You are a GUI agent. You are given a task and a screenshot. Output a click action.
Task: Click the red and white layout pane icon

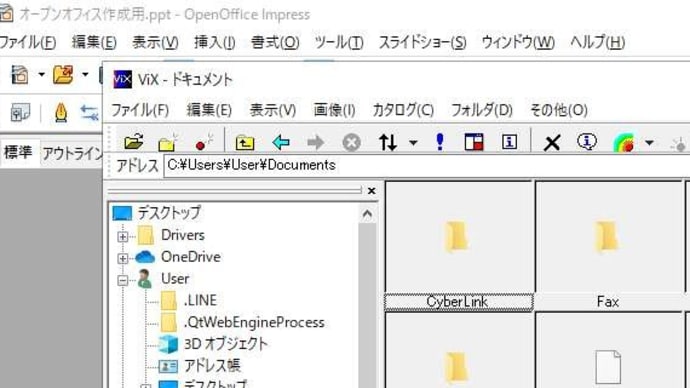point(474,142)
